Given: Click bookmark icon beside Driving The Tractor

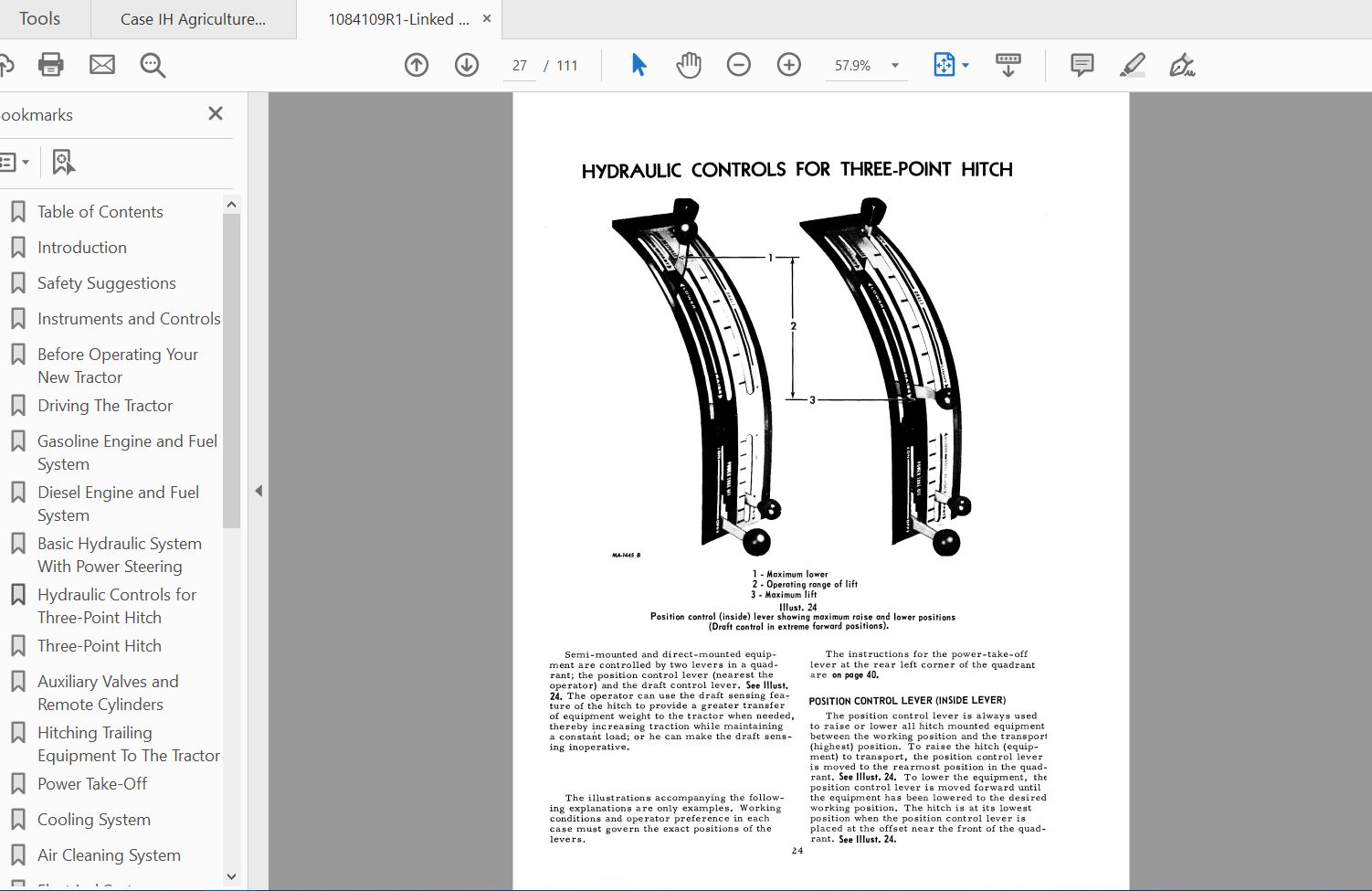Looking at the screenshot, I should 17,406.
